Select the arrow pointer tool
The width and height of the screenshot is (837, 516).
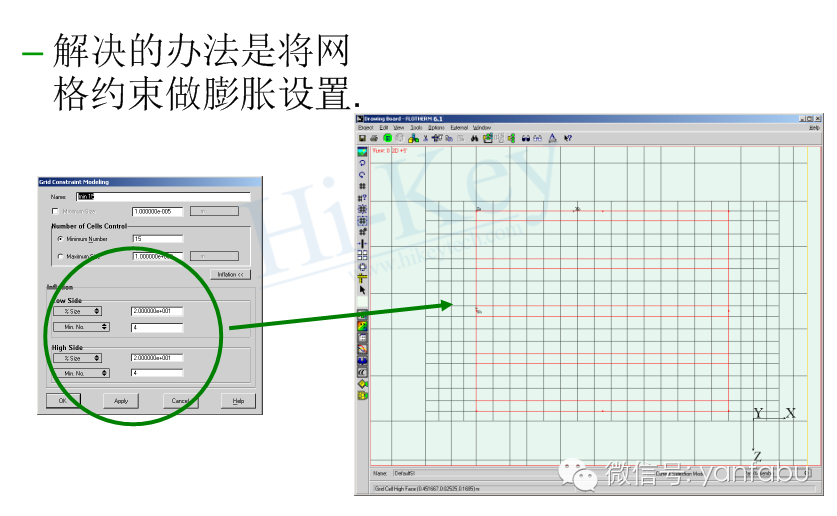(362, 290)
